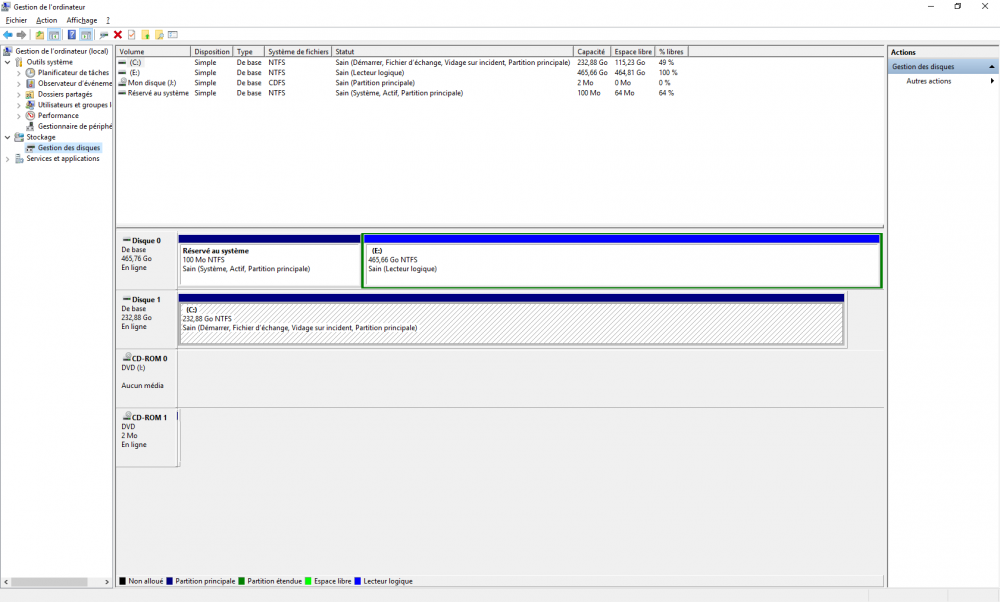Image resolution: width=1000 pixels, height=602 pixels.
Task: Sort by the Capacité column header
Action: pos(592,52)
